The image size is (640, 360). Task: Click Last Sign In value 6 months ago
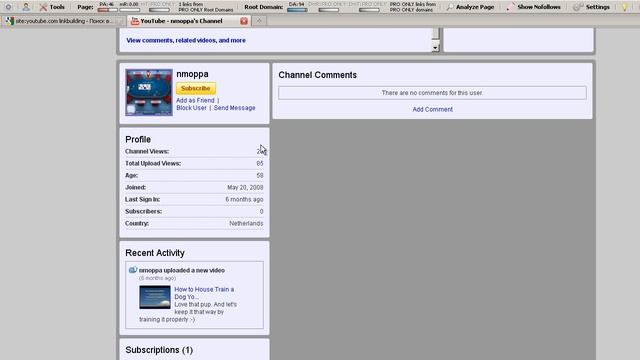point(244,199)
